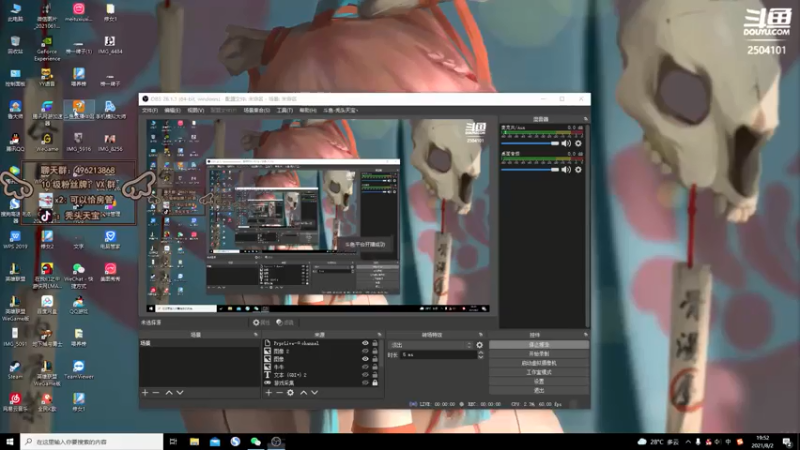Mute the second mixer channel speaker icon
Viewport: 800px width, 450px height.
tap(566, 169)
